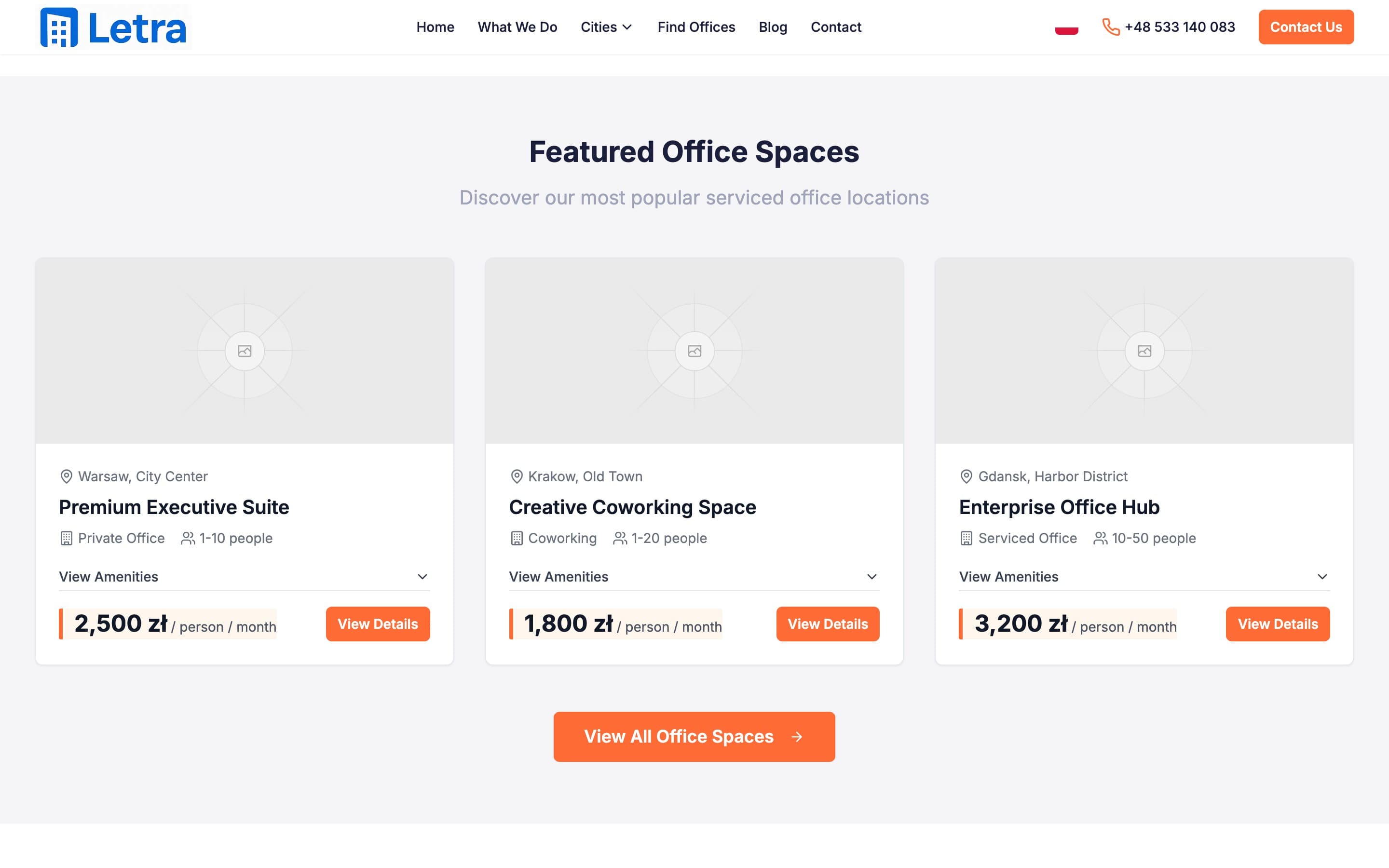Click location pin icon beside Warsaw, City Center
The width and height of the screenshot is (1389, 868).
click(67, 476)
